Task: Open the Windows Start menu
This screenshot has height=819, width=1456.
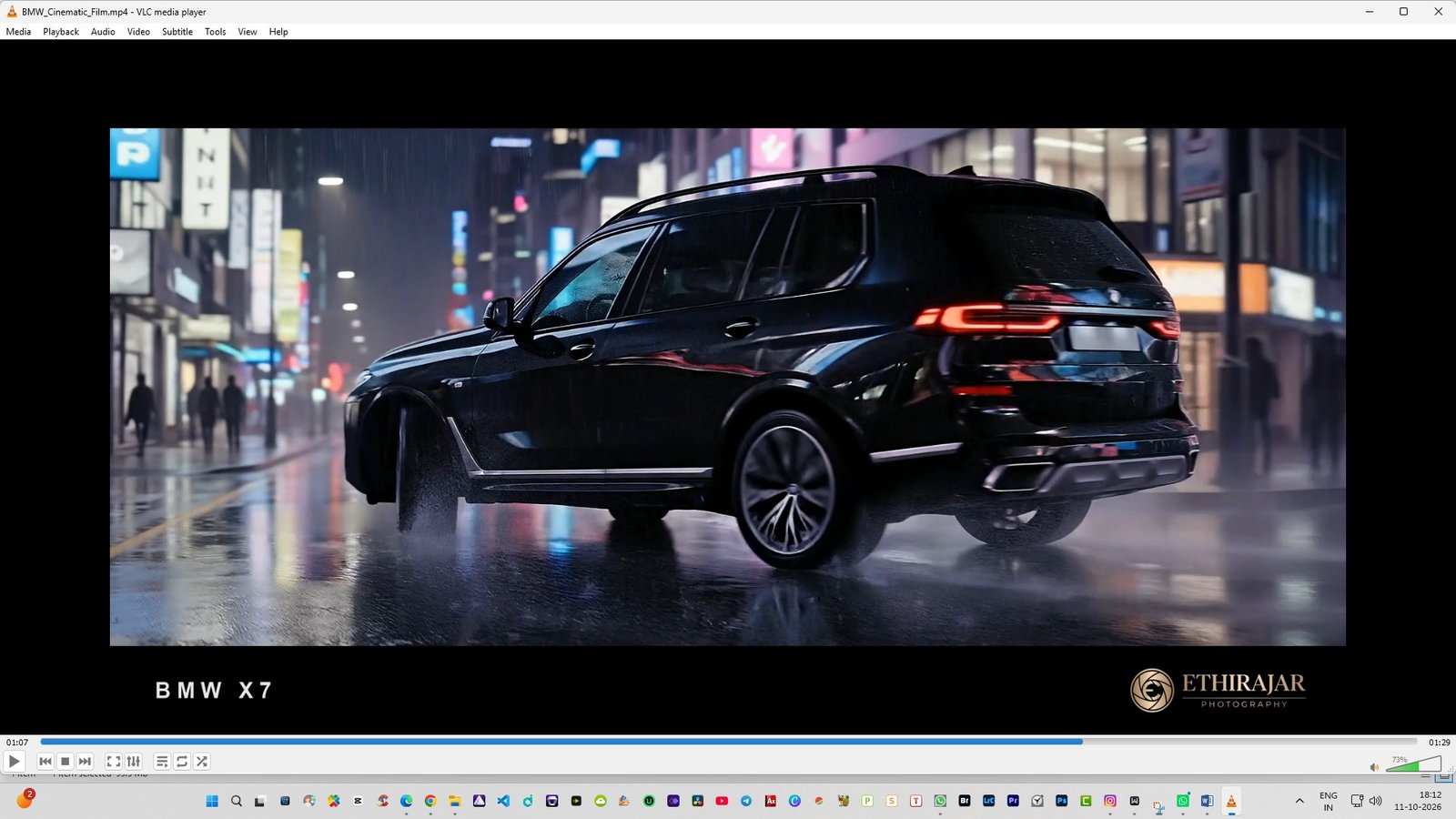Action: point(212,801)
